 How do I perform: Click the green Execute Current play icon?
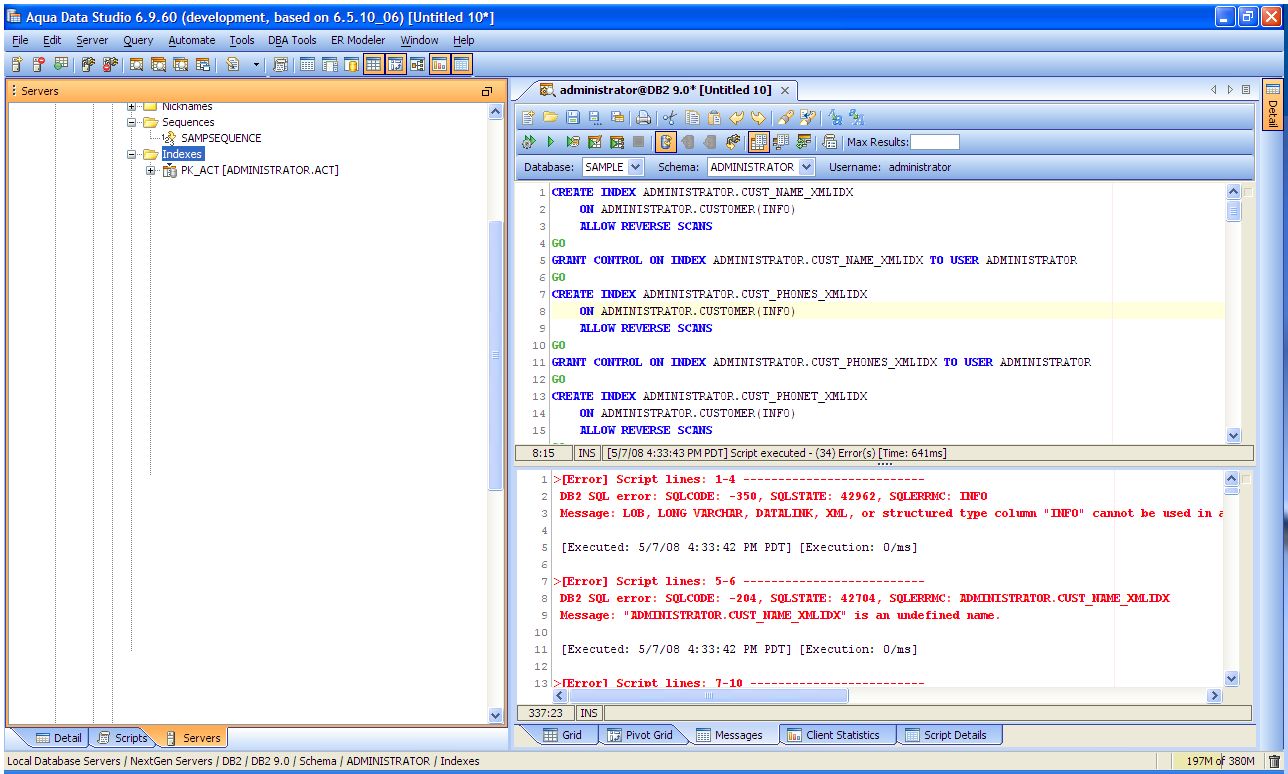[550, 142]
